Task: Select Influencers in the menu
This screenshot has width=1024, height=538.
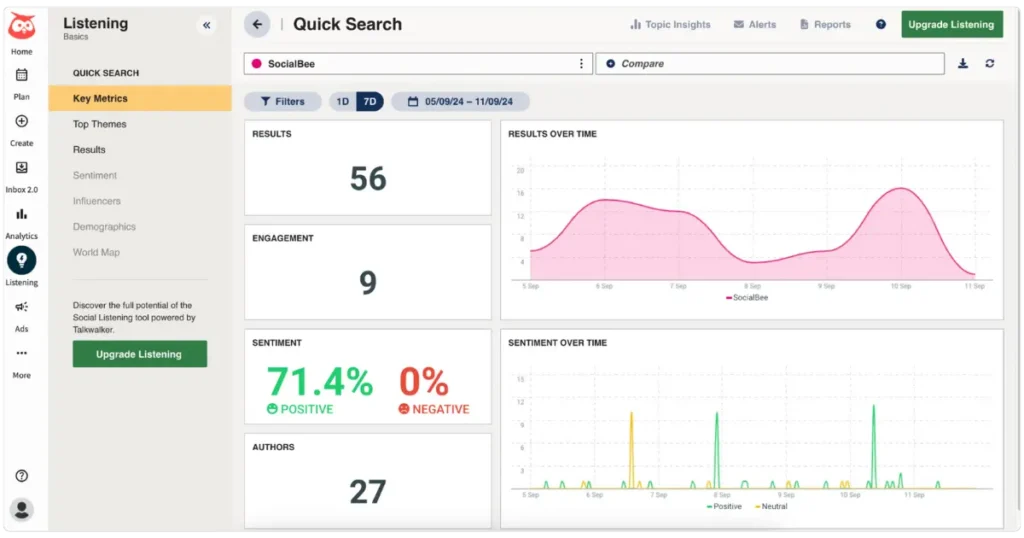Action: 97,201
